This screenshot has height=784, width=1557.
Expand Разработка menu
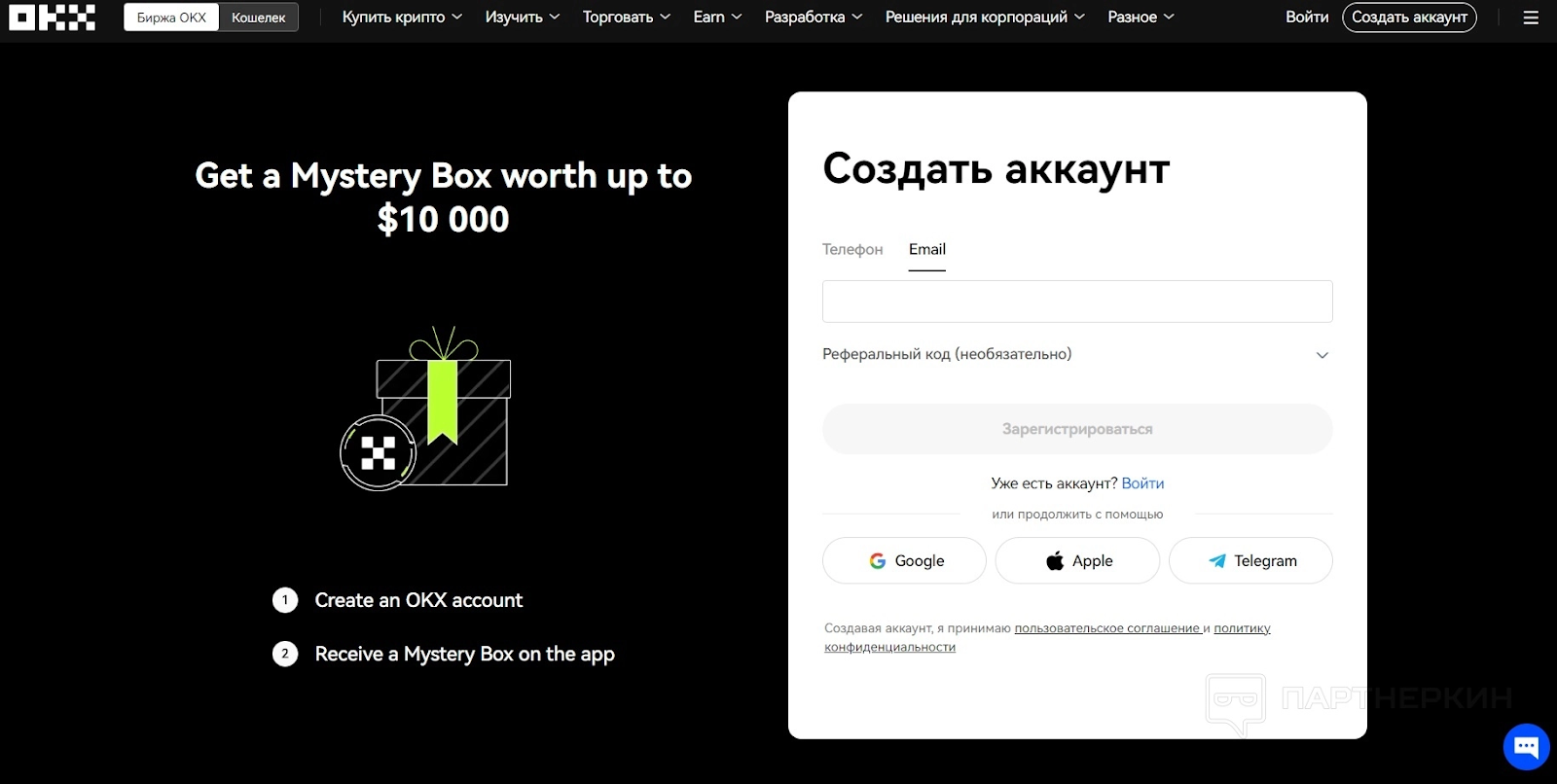814,18
